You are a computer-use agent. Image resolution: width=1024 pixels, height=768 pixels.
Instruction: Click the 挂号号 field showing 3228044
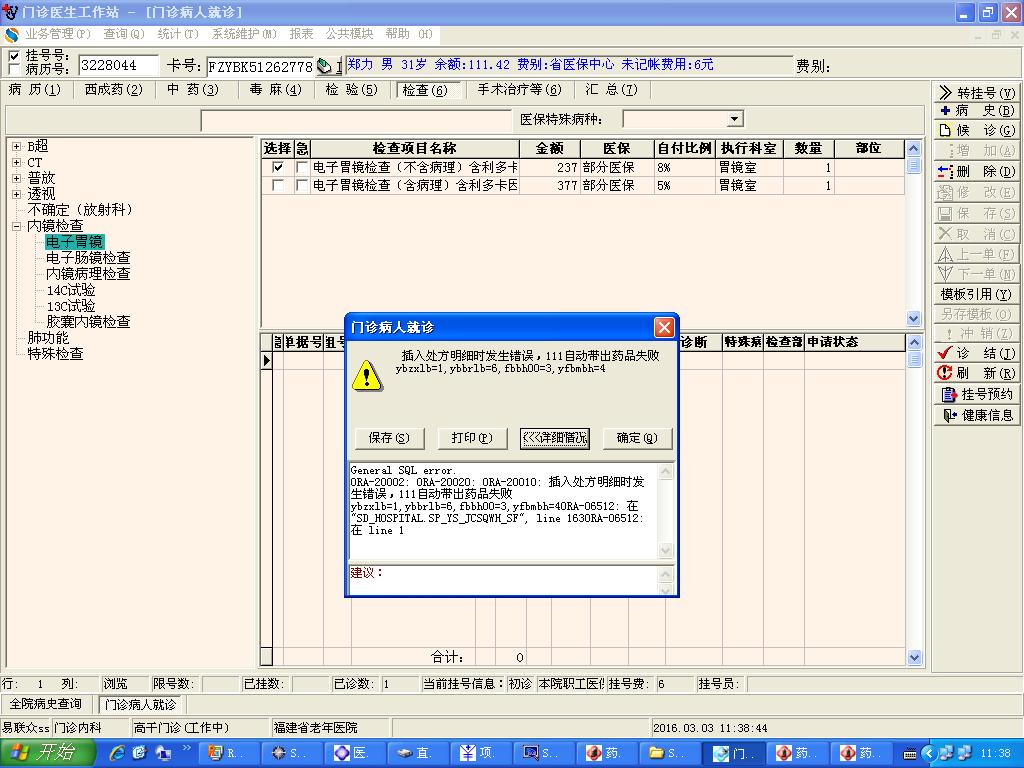click(x=118, y=65)
